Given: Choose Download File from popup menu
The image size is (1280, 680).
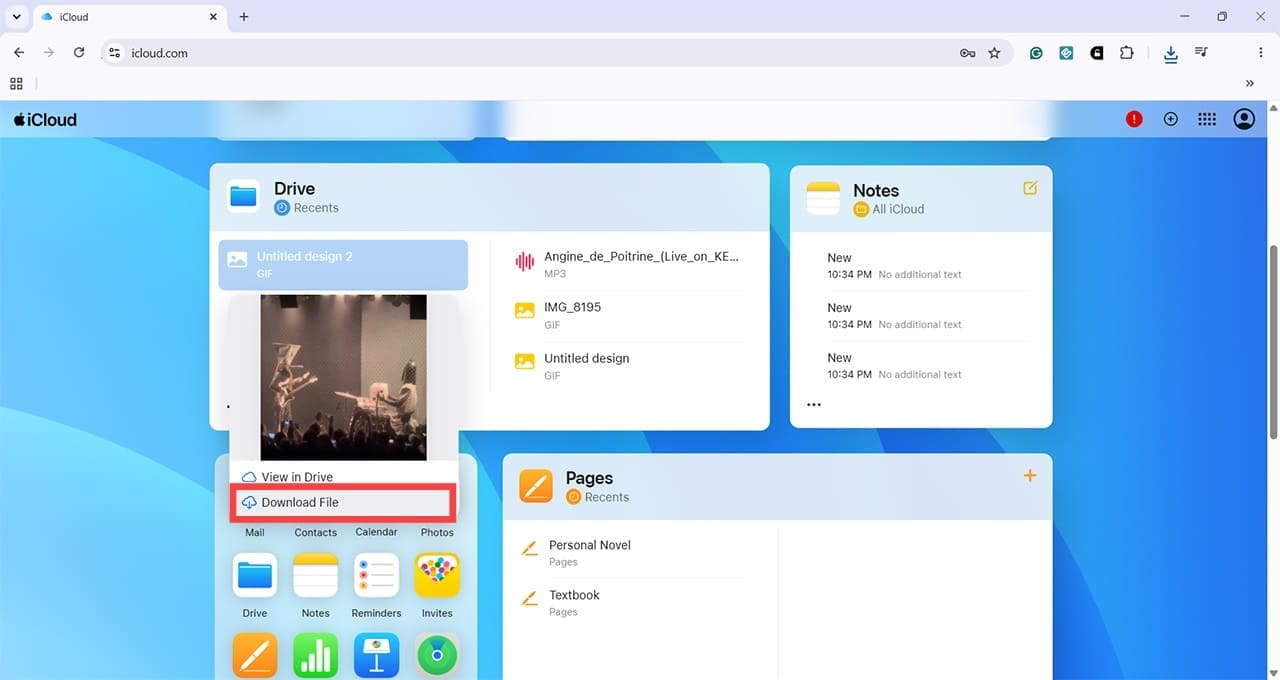Looking at the screenshot, I should 343,503.
